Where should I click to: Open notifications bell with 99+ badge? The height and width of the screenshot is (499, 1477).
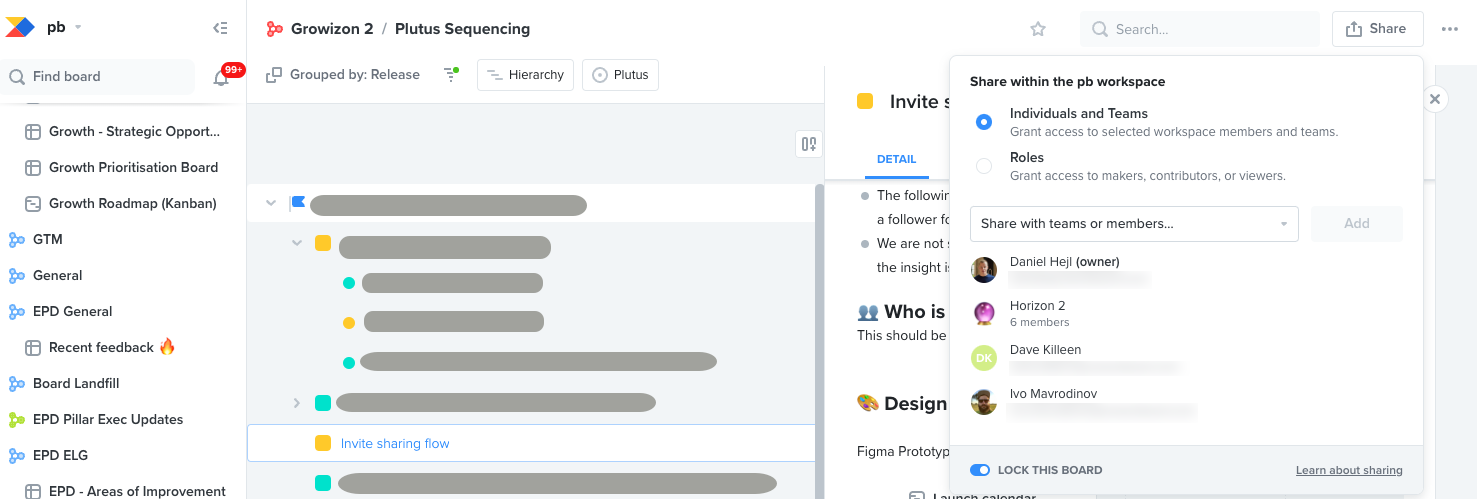click(222, 77)
